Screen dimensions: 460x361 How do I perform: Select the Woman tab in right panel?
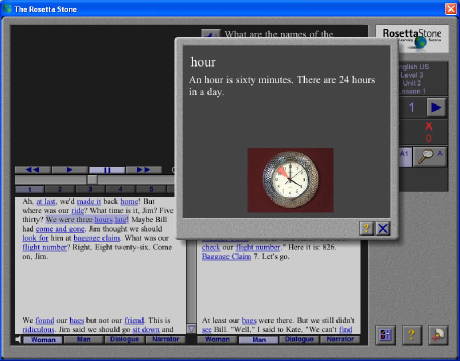coord(217,340)
